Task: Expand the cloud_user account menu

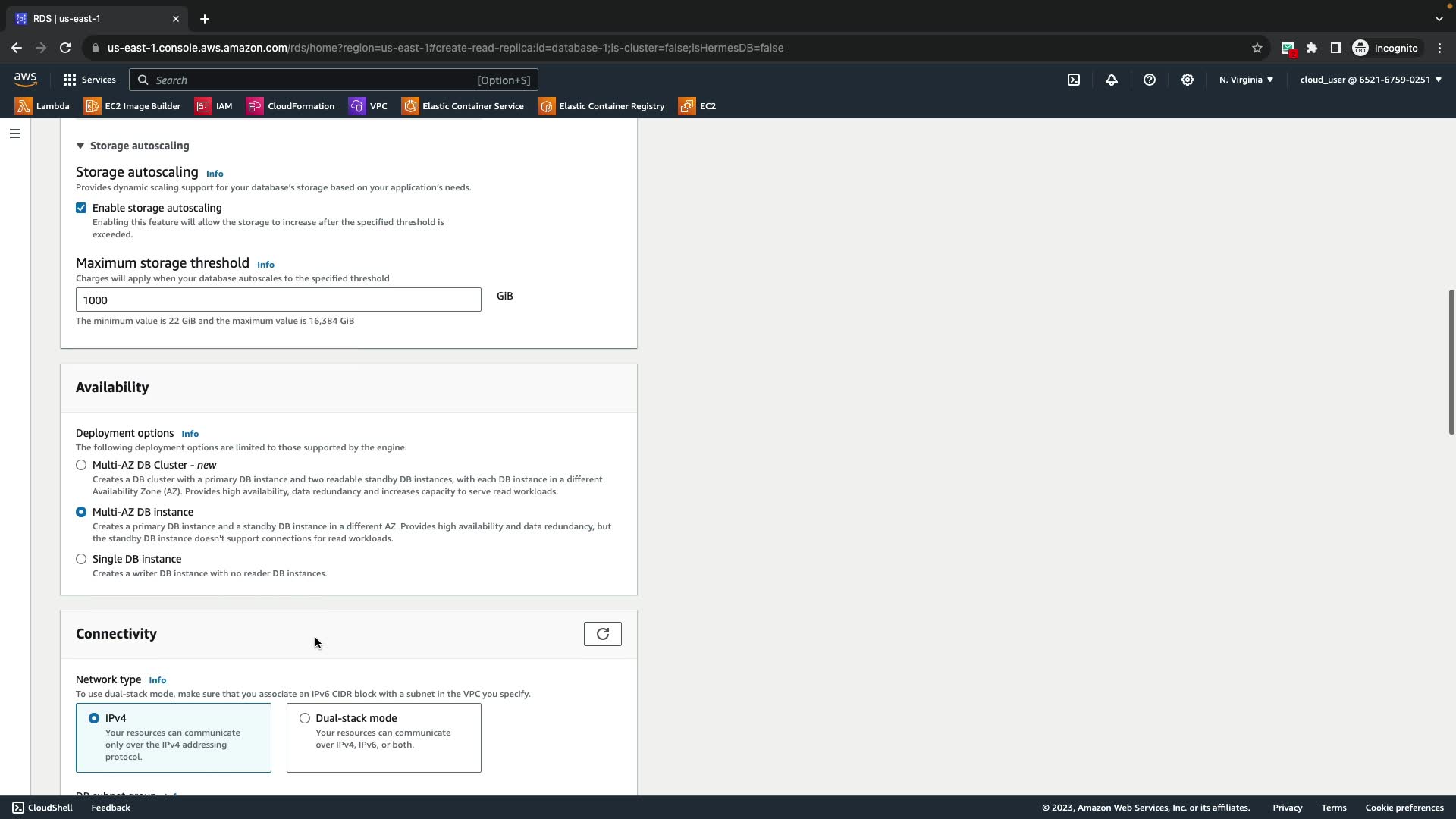Action: click(x=1370, y=80)
